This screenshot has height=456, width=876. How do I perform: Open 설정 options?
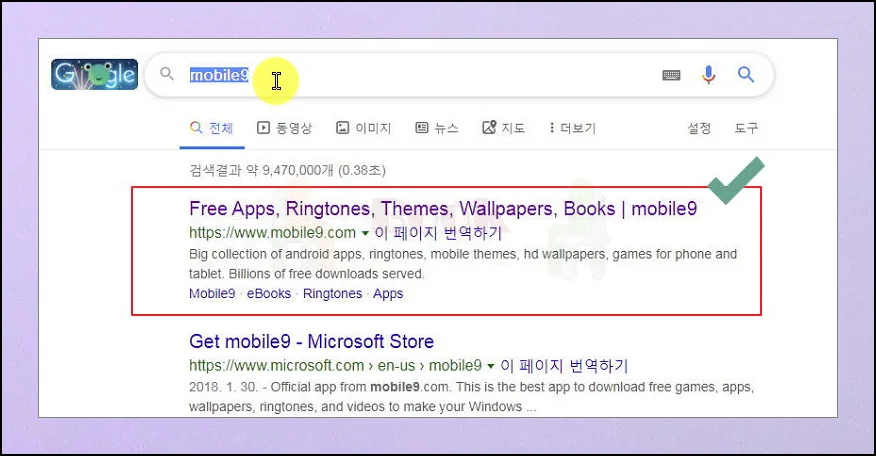pos(699,128)
